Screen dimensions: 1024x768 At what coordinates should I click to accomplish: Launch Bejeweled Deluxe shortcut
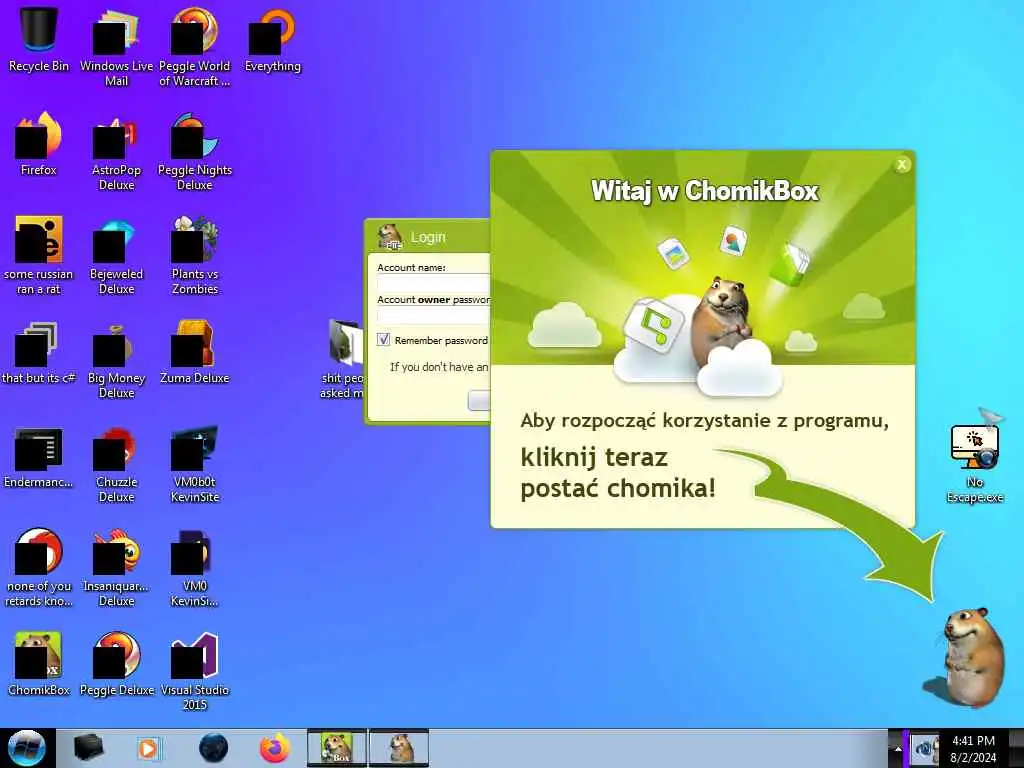pos(116,255)
